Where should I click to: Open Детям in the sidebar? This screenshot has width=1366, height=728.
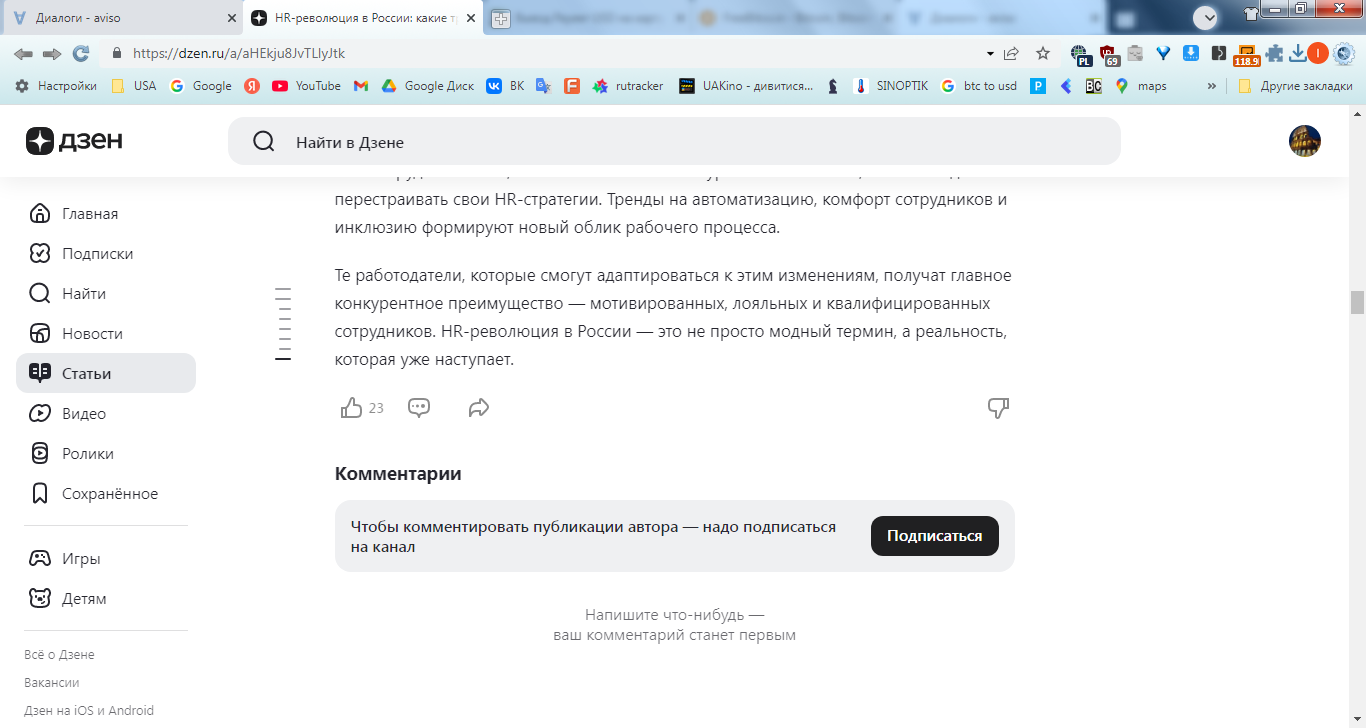pyautogui.click(x=106, y=599)
